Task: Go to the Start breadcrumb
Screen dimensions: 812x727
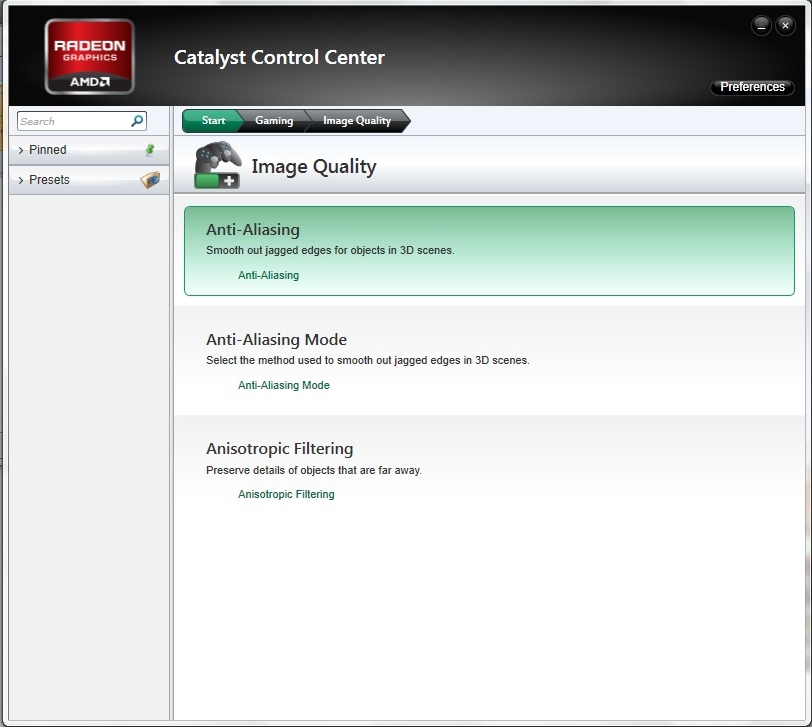Action: click(212, 121)
